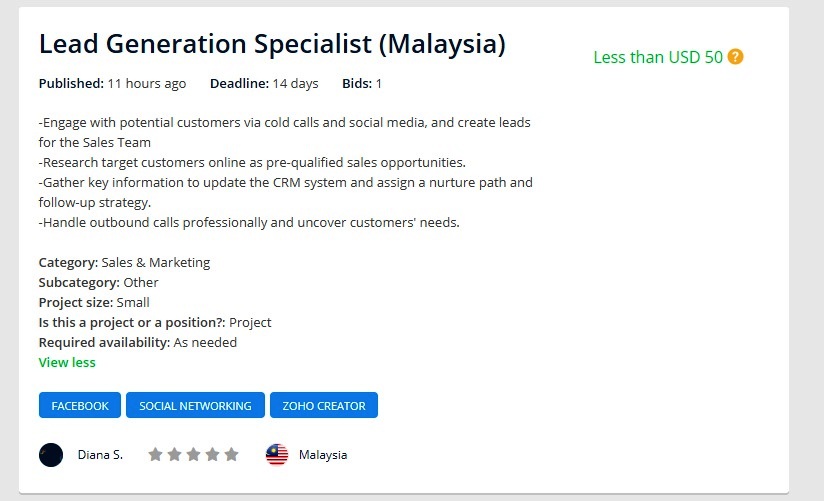Click the fourth rating star
Screen dimensions: 824x501
pyautogui.click(x=212, y=455)
